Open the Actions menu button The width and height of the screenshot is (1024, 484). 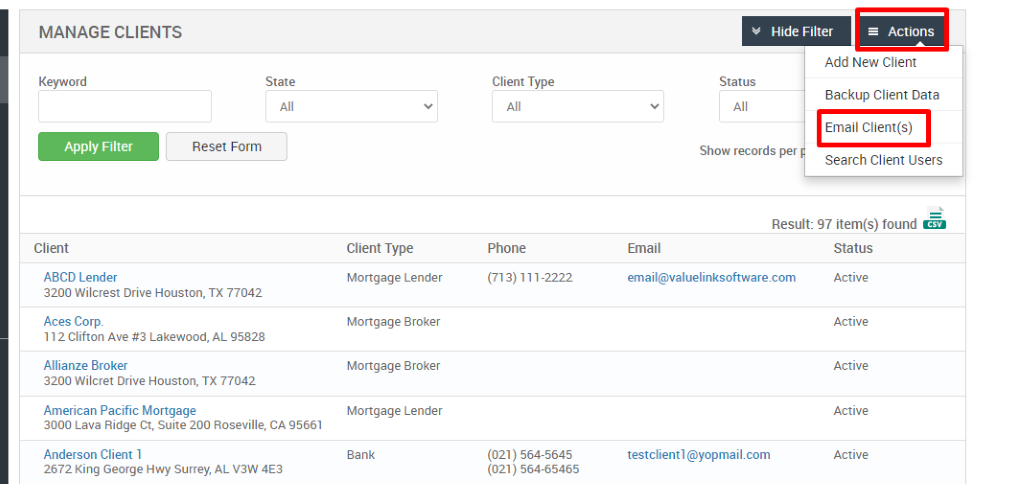(902, 31)
